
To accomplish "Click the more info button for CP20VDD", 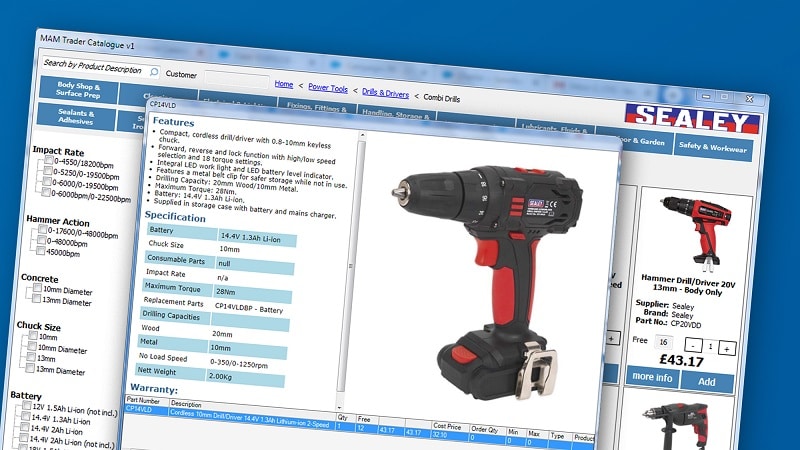I will [x=653, y=378].
